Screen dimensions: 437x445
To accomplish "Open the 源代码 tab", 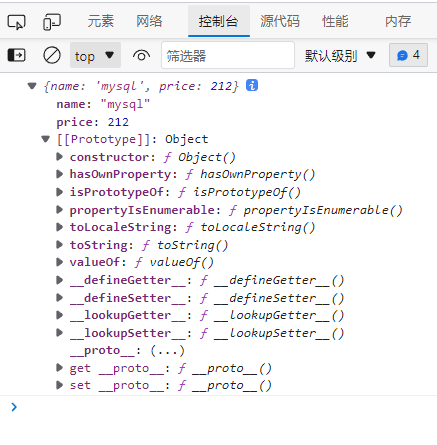I will pos(280,21).
